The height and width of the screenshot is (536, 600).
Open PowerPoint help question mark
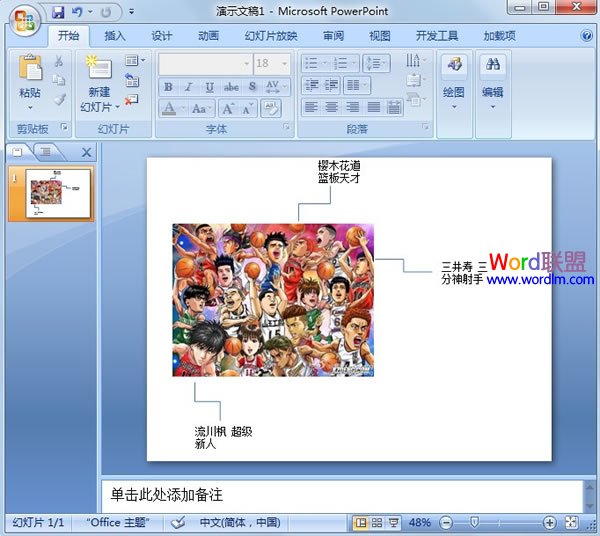coord(586,36)
